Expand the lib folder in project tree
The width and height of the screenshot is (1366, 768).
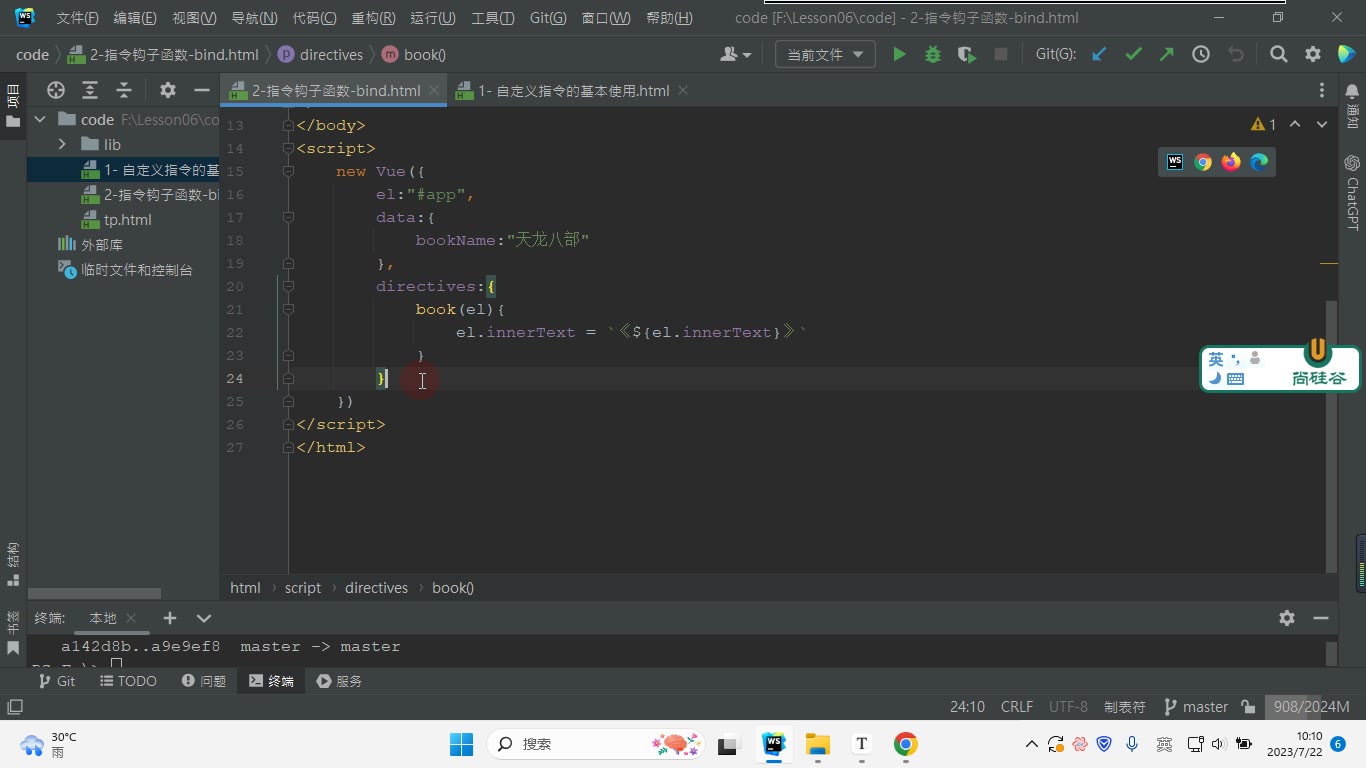62,145
